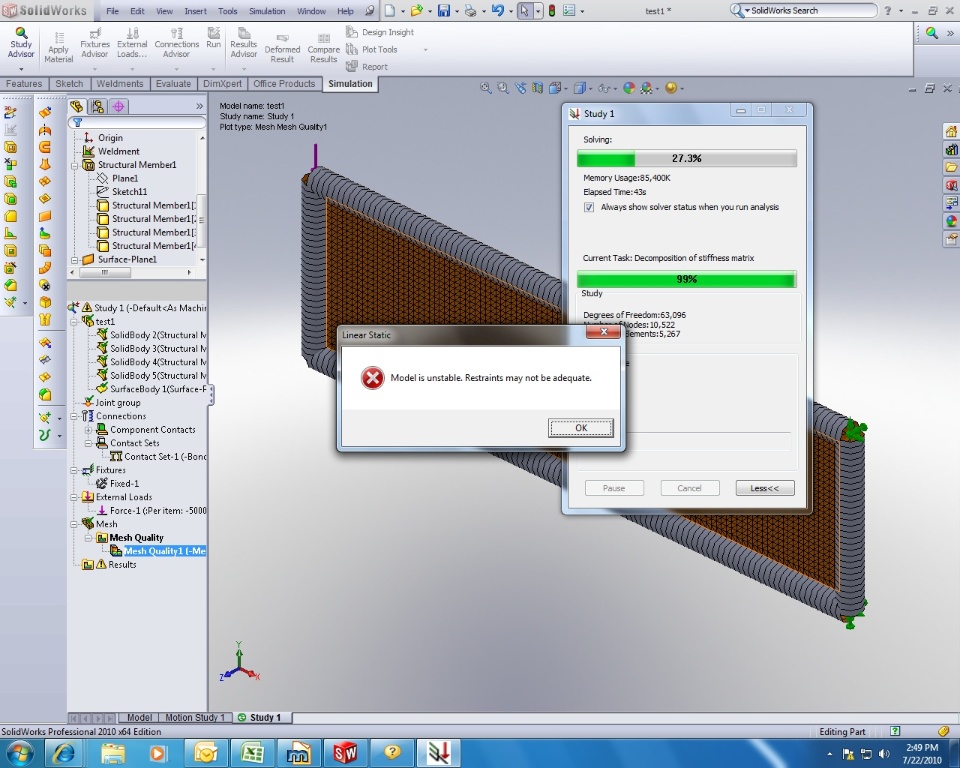Toggle Always show solver status checkbox
This screenshot has width=960, height=768.
pyautogui.click(x=589, y=207)
